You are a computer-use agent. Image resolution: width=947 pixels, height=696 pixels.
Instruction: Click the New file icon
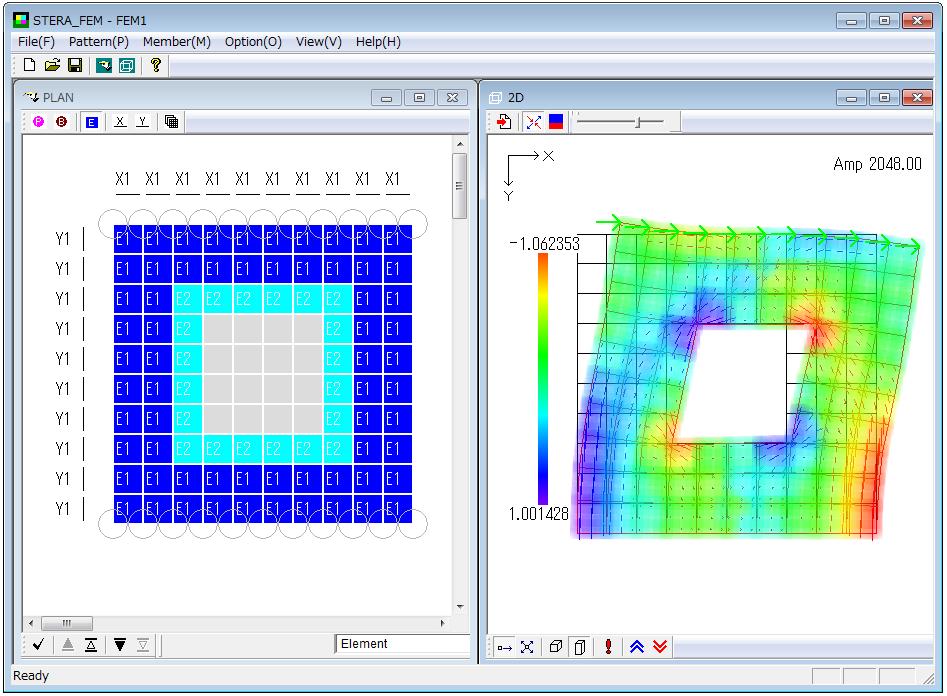click(x=29, y=65)
